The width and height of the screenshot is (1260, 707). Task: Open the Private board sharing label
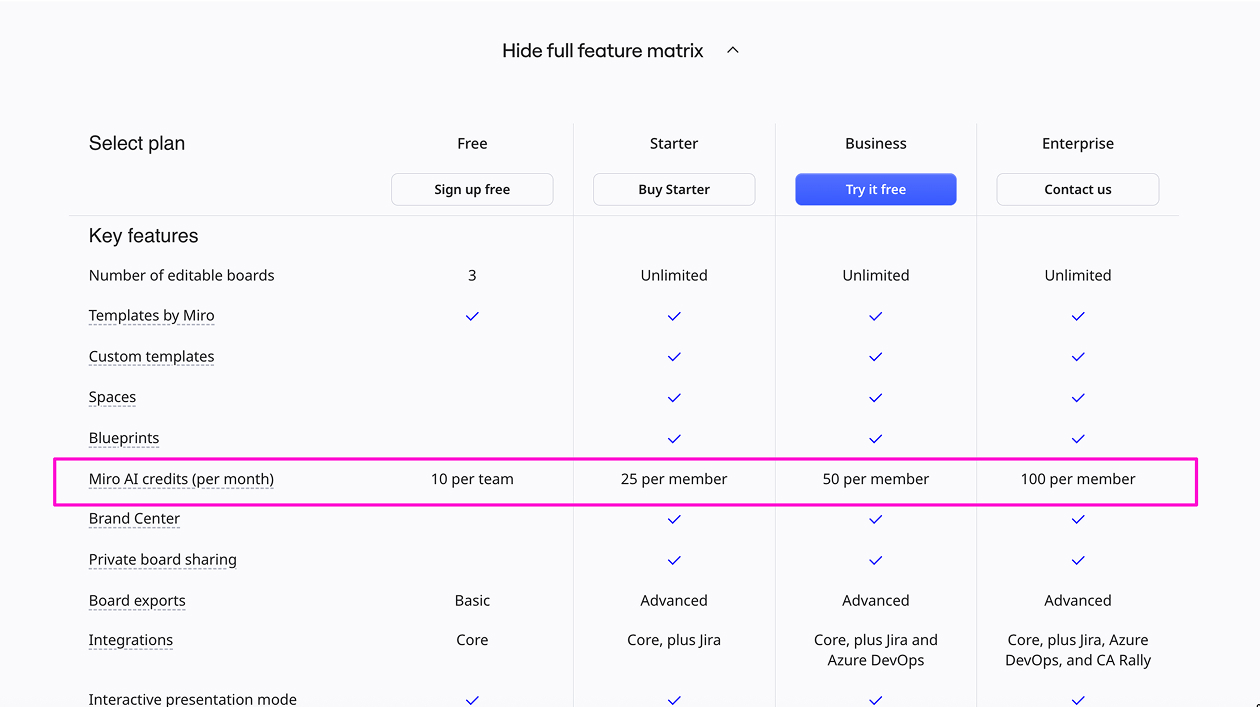(x=163, y=560)
